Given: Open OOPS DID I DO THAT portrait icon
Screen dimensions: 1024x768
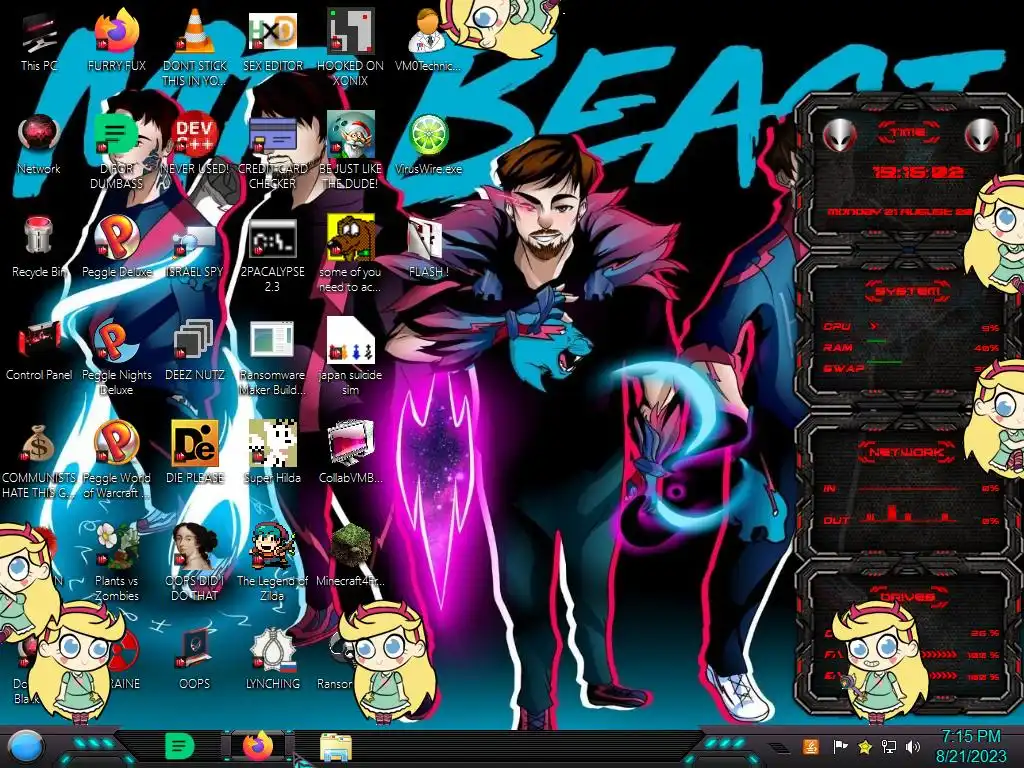Looking at the screenshot, I should 195,563.
